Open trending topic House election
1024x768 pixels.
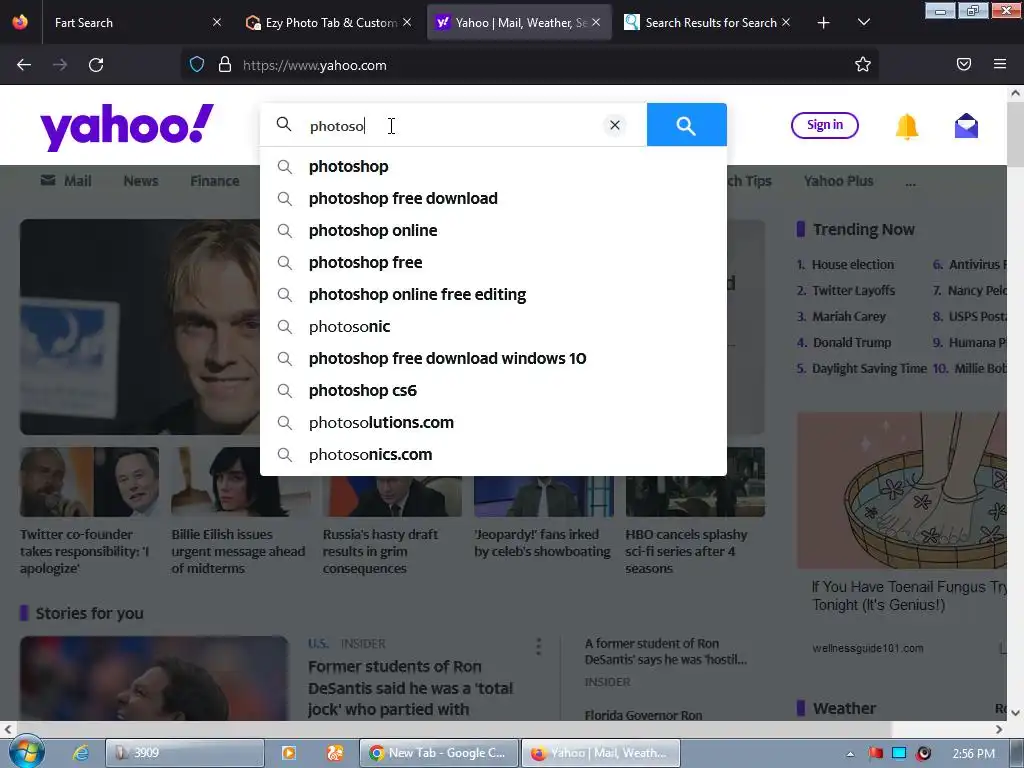tap(852, 264)
